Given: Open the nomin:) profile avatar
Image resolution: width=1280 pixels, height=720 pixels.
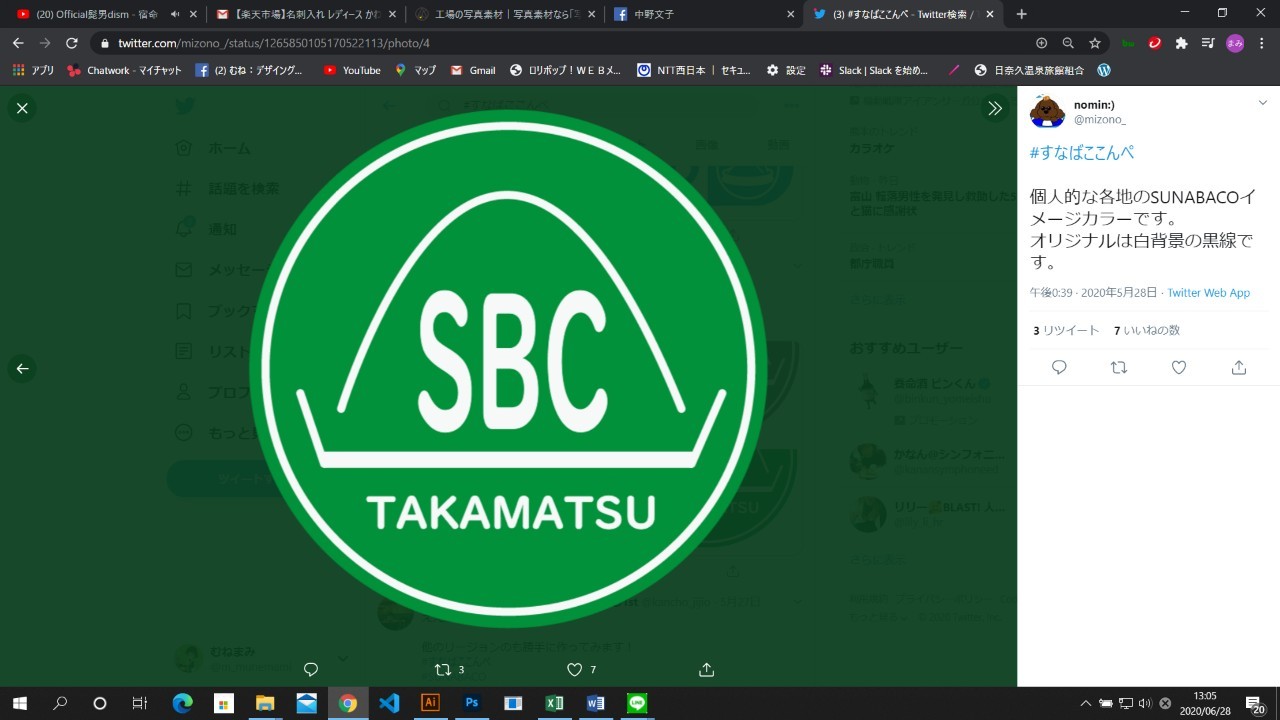Looking at the screenshot, I should click(x=1047, y=111).
